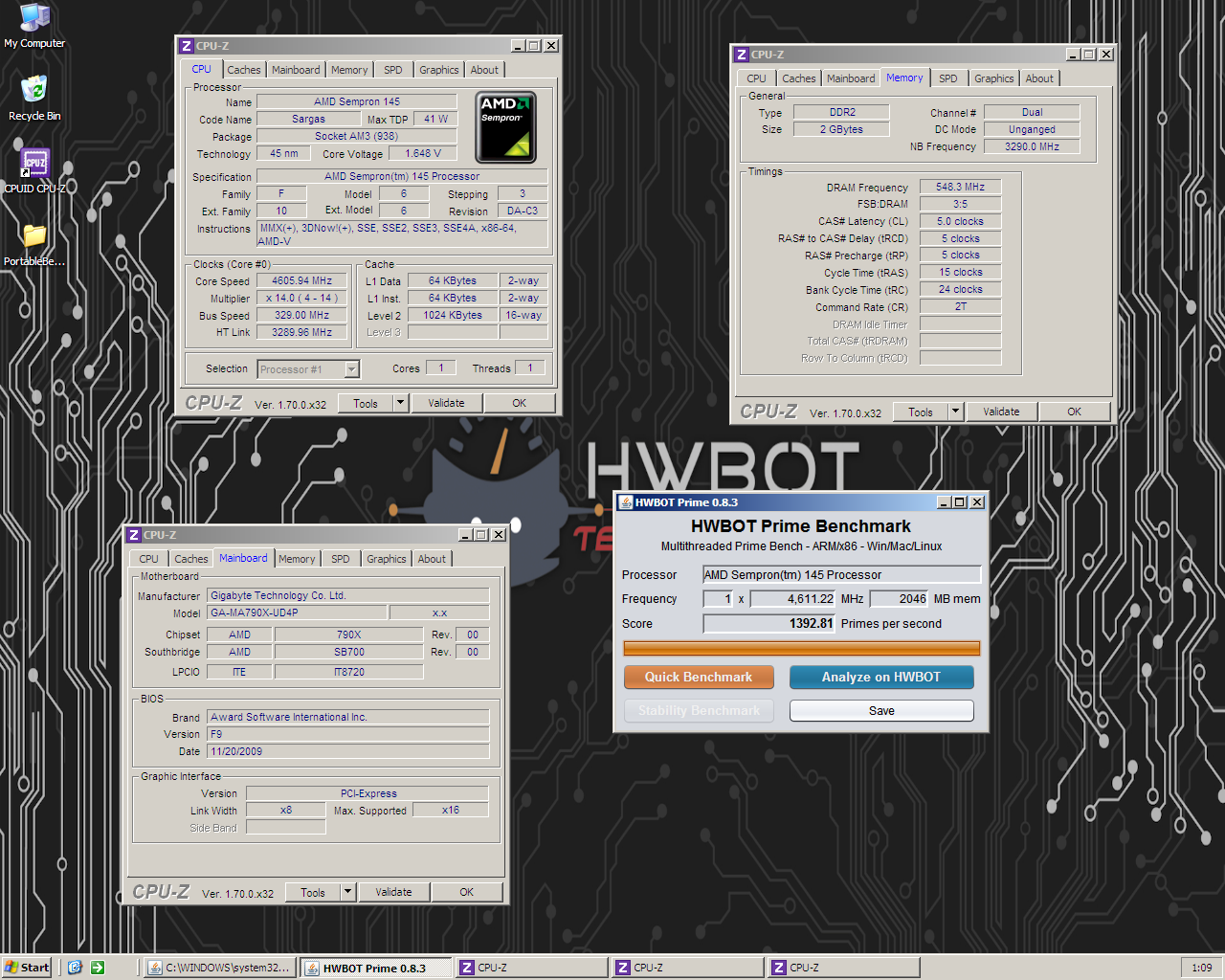The height and width of the screenshot is (980, 1225).
Task: Click Tools button in CPU window
Action: pyautogui.click(x=366, y=403)
